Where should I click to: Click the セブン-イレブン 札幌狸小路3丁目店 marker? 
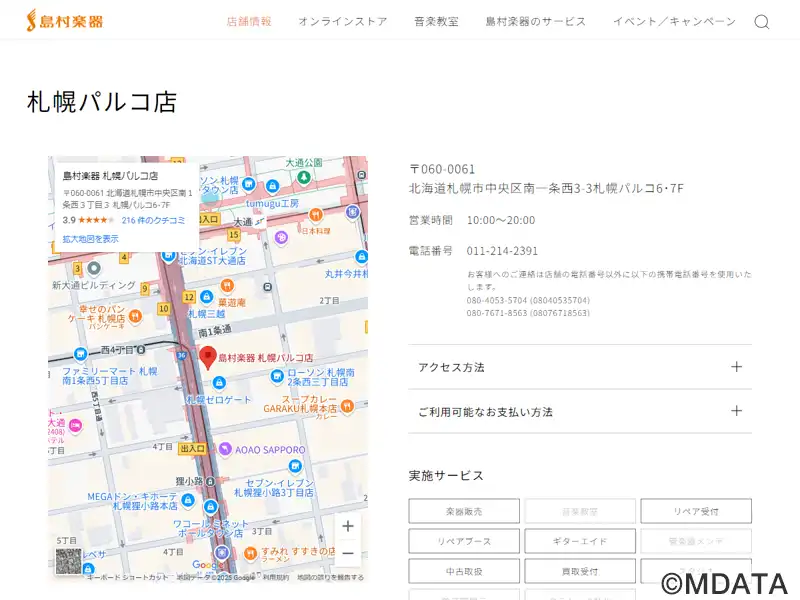pos(295,466)
